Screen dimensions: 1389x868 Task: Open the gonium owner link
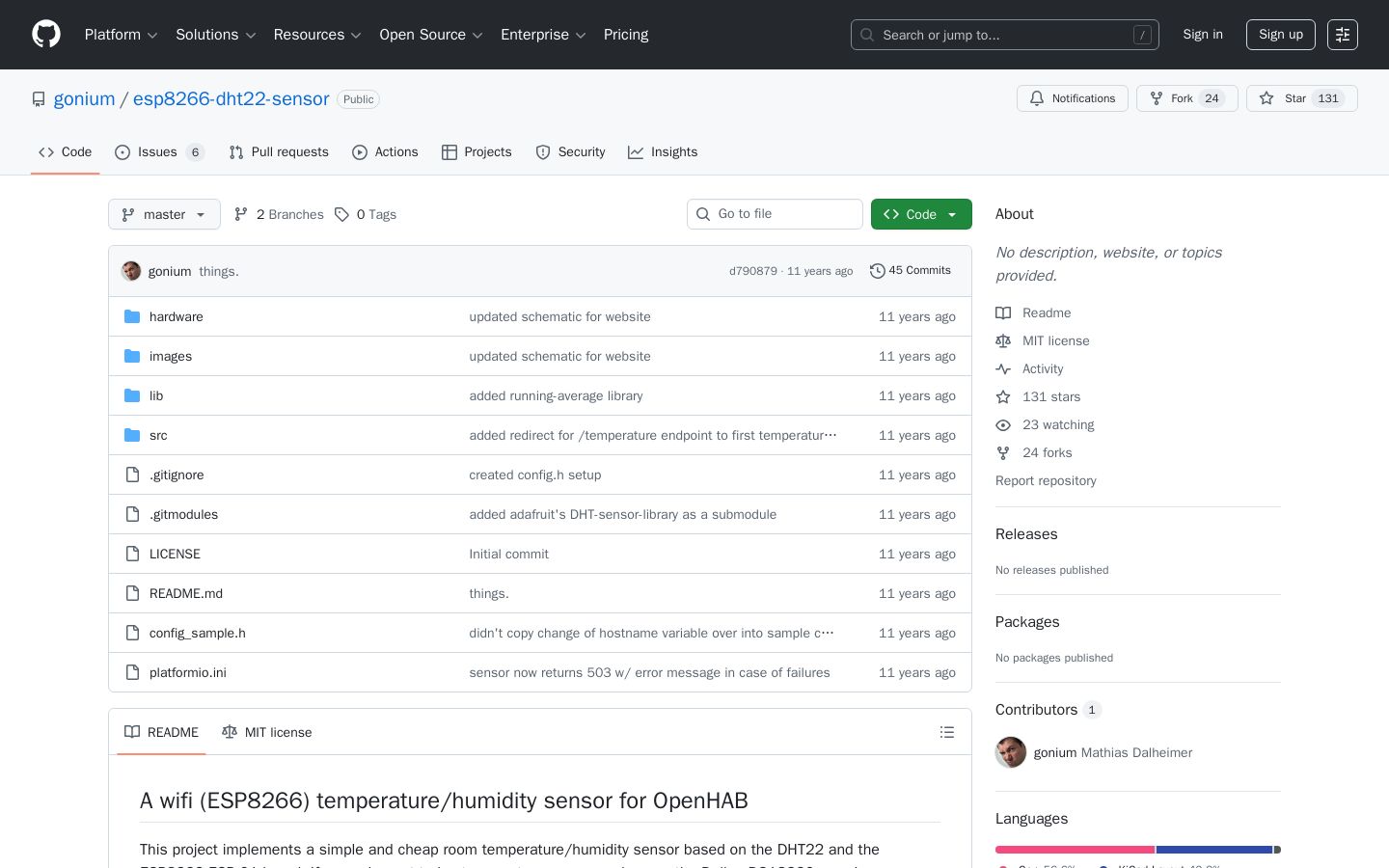[x=84, y=99]
